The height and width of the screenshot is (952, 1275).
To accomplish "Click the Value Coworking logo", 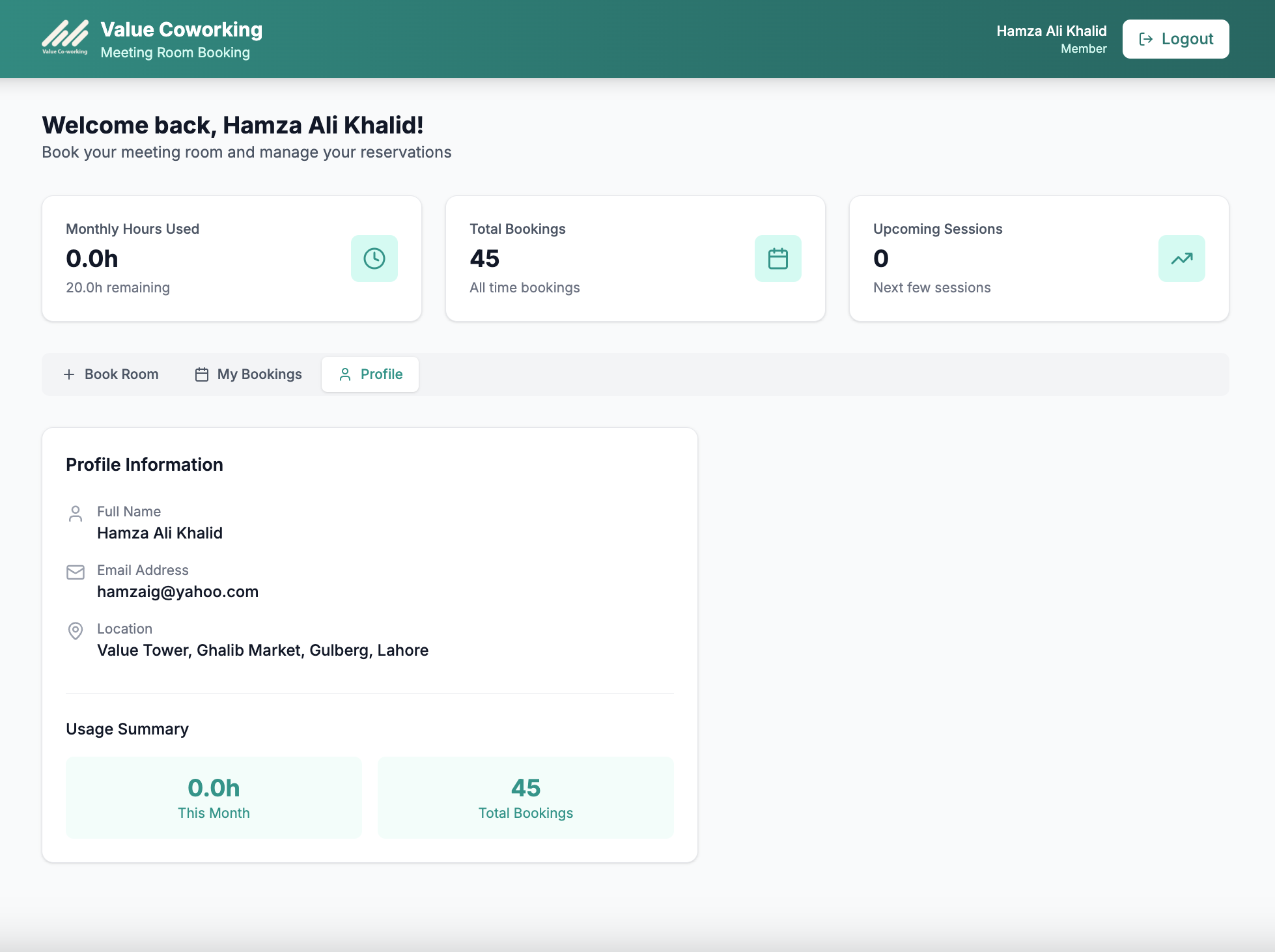I will pyautogui.click(x=64, y=38).
